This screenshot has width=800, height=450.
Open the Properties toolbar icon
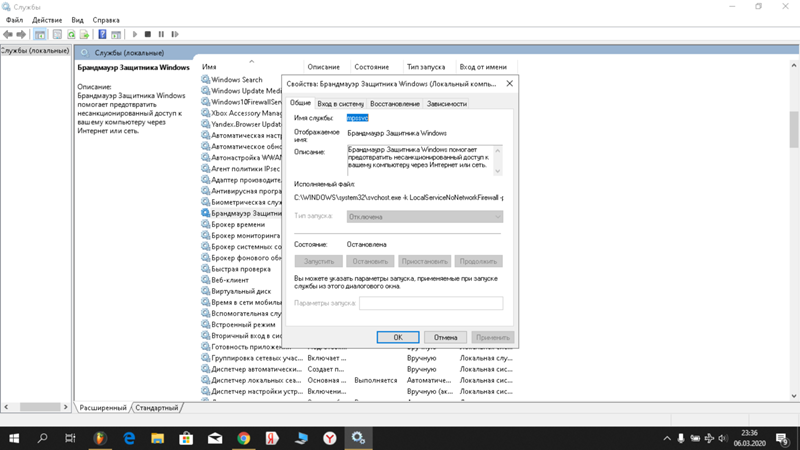click(x=57, y=34)
